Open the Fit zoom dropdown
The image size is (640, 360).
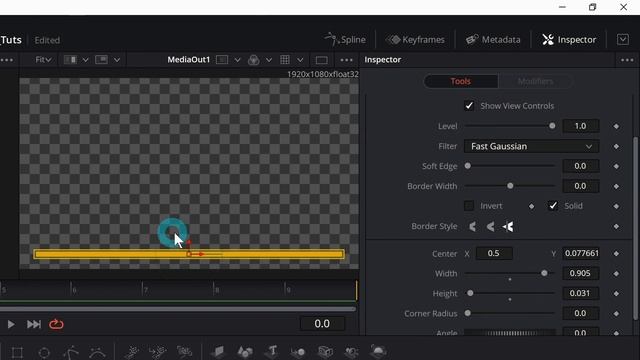coord(43,60)
